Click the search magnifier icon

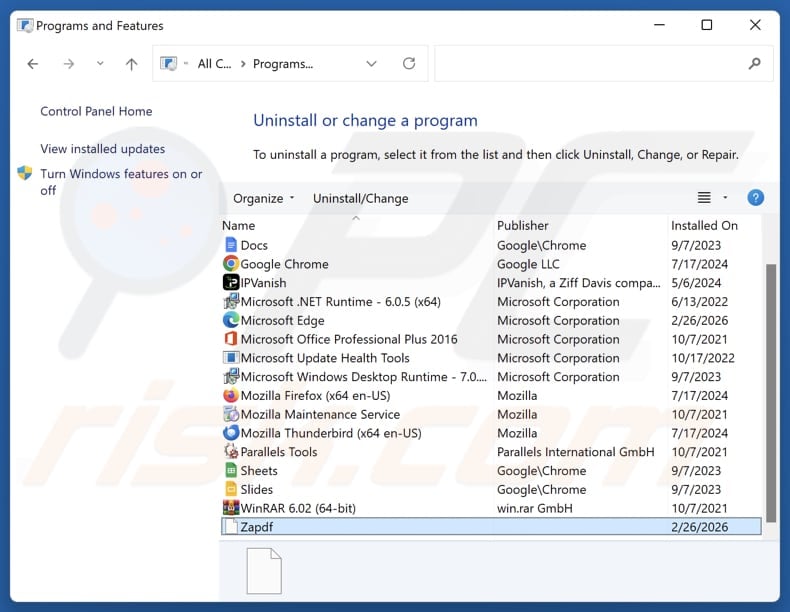(754, 63)
